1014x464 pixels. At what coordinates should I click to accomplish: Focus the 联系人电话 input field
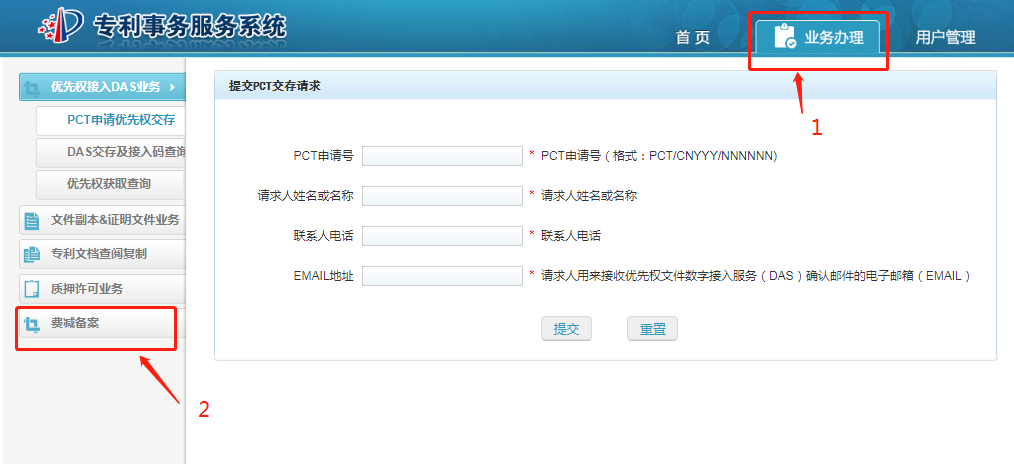442,236
